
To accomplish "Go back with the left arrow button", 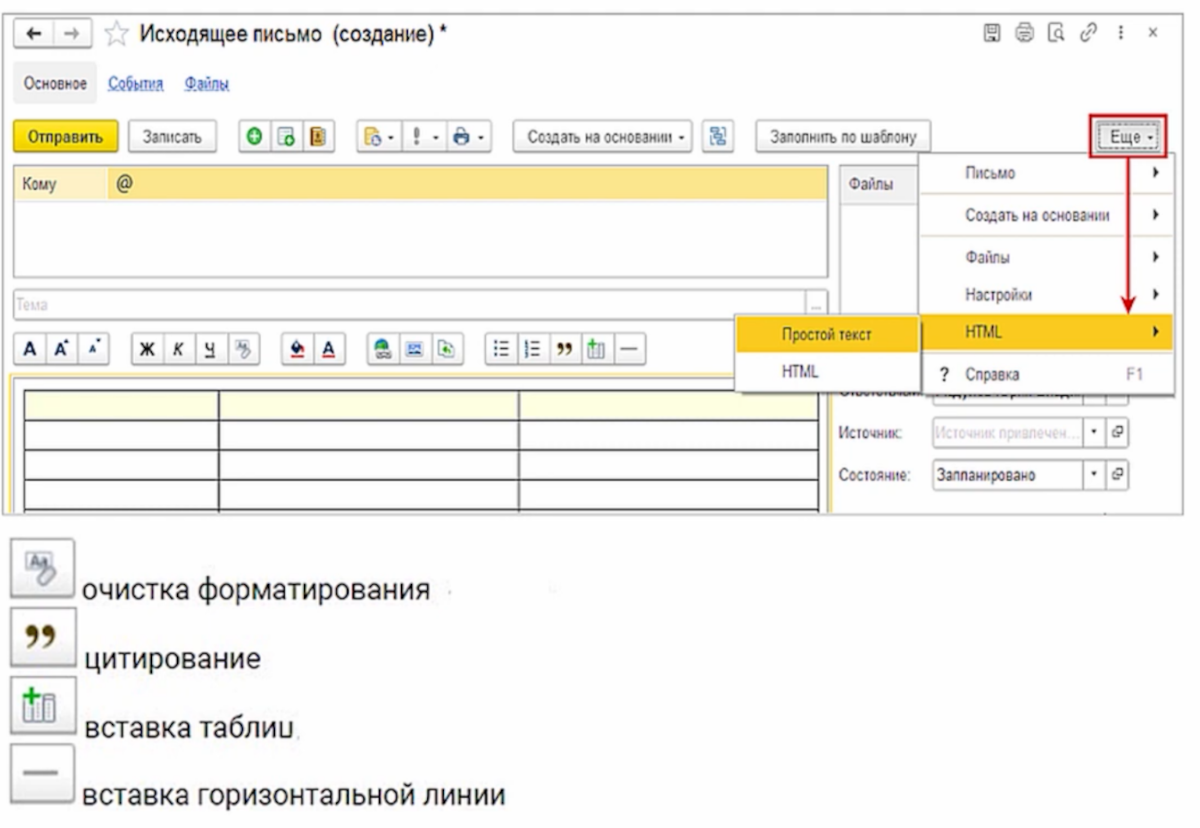I will [x=36, y=34].
